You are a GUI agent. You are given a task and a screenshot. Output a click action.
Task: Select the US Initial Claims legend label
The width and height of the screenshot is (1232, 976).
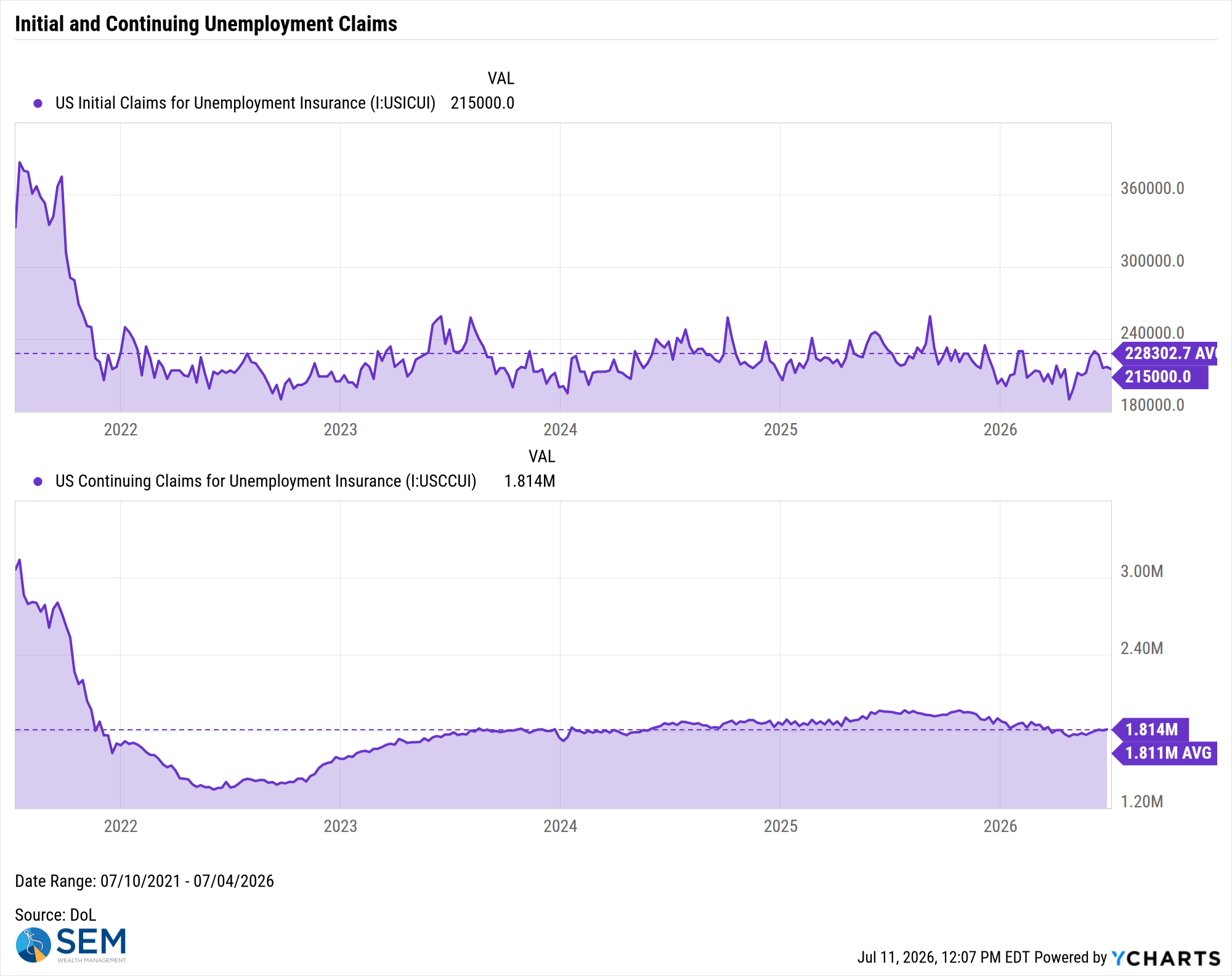click(x=245, y=103)
